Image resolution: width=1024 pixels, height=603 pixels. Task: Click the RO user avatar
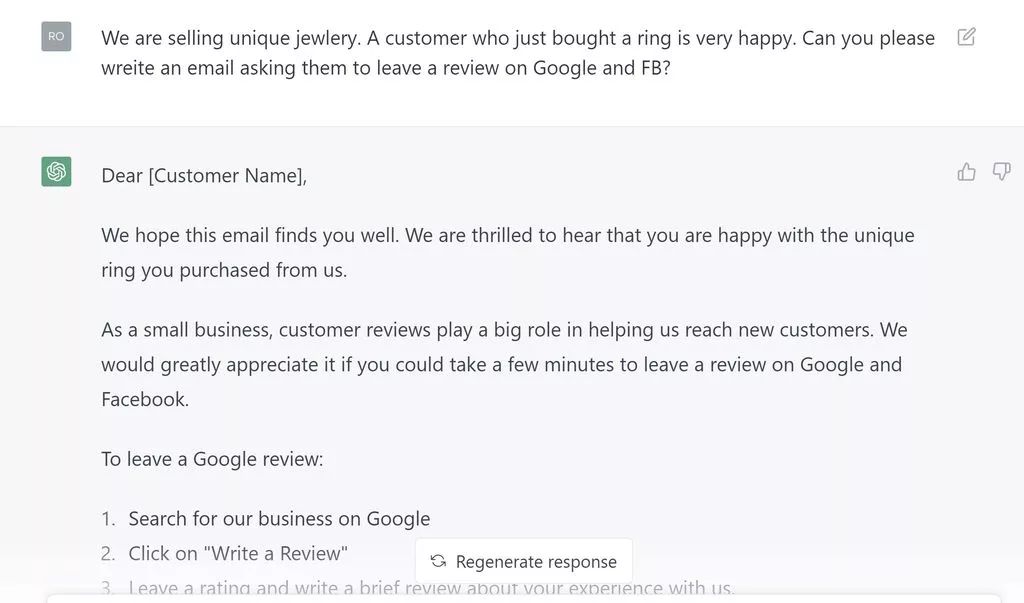[x=56, y=37]
